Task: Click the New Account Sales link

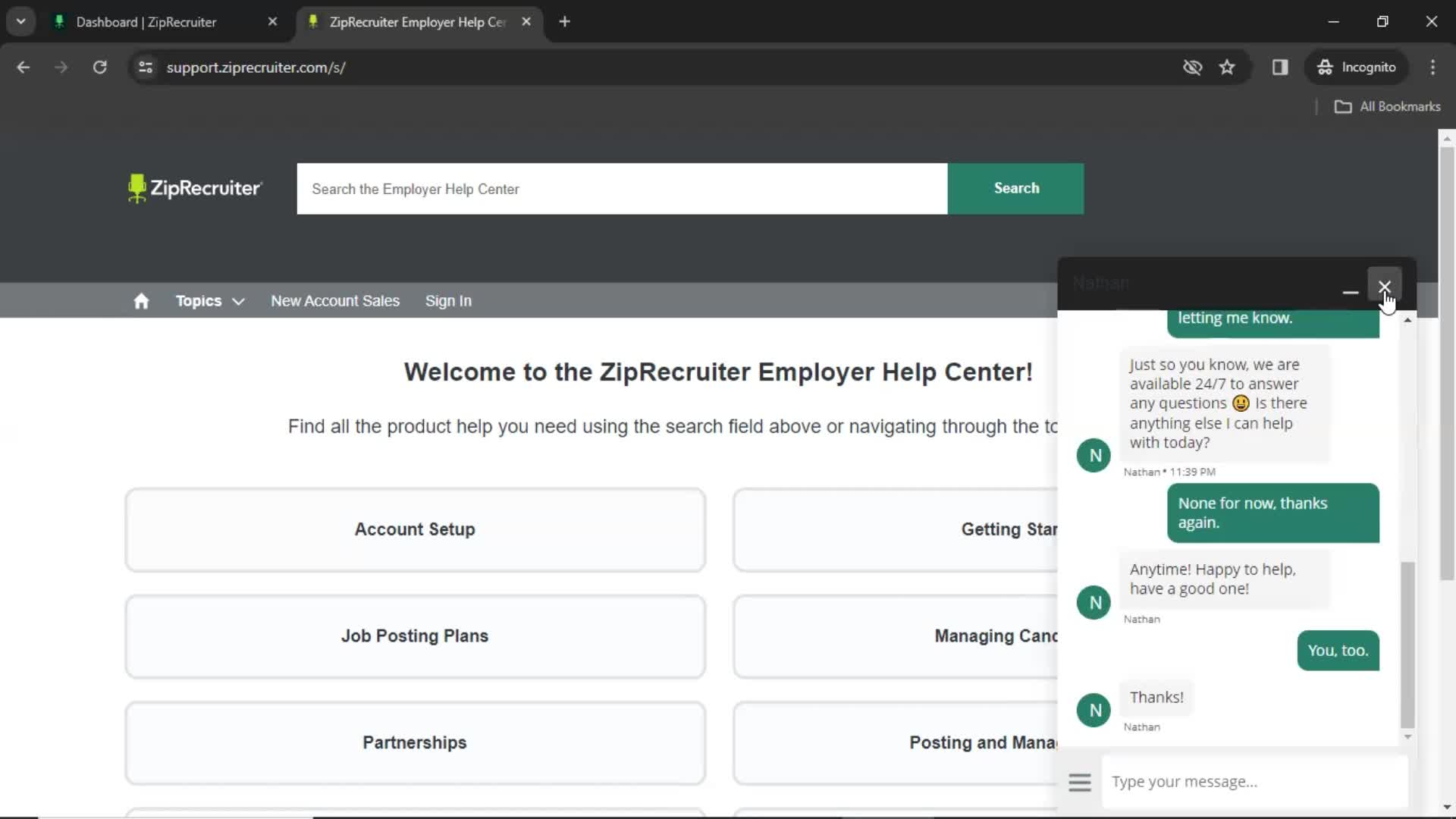Action: click(335, 300)
